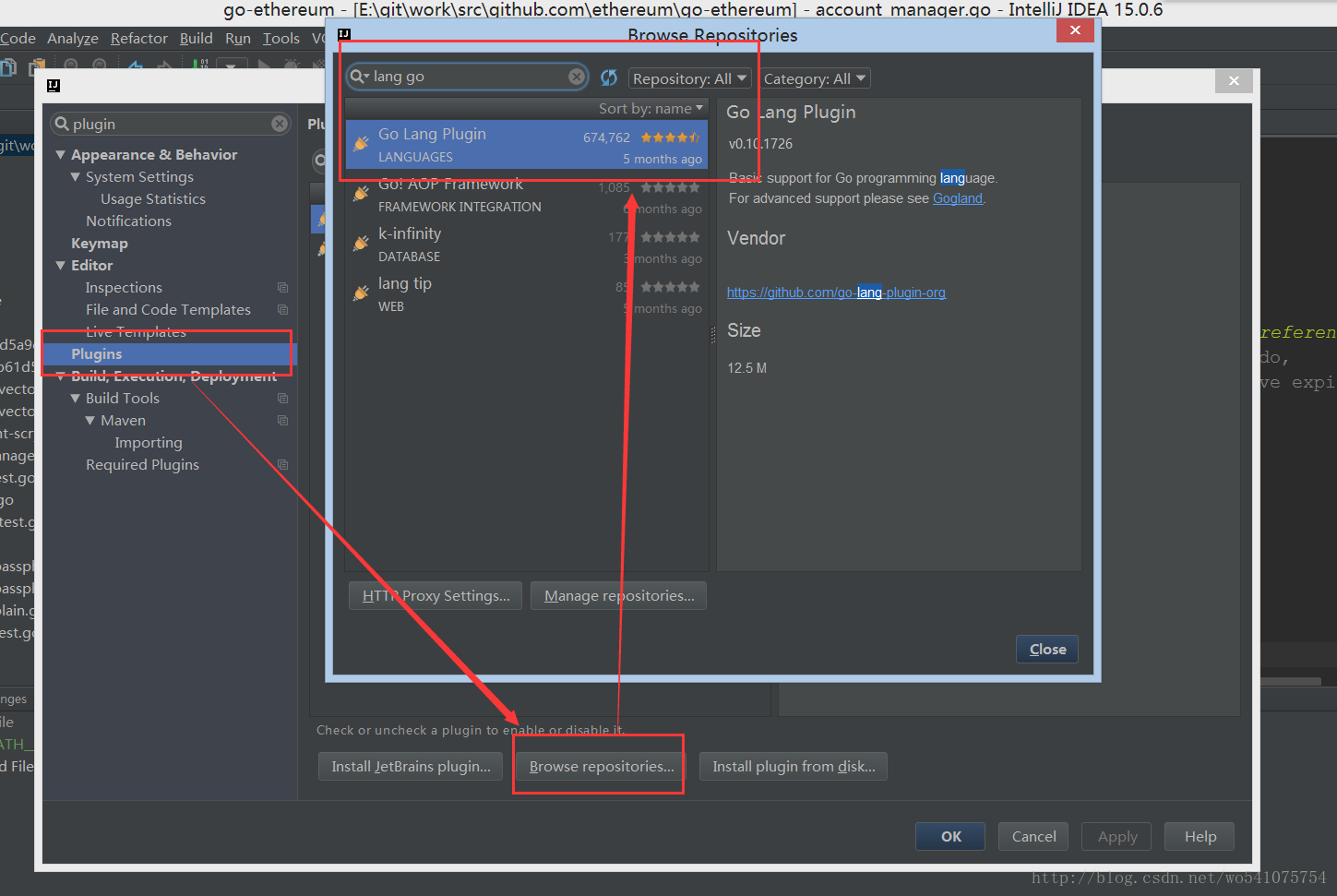Screen dimensions: 1337x896
Task: Collapse the System Settings node
Action: pos(75,177)
